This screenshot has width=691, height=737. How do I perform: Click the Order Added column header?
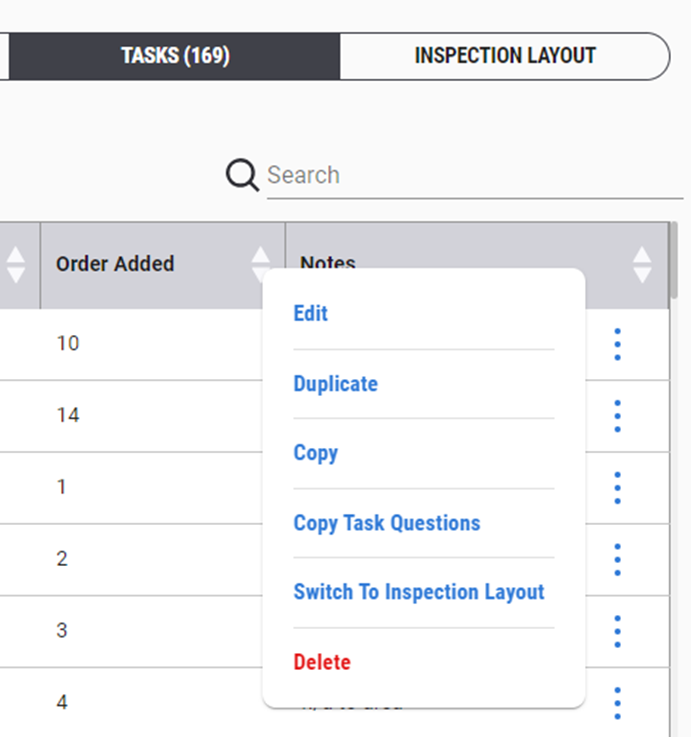pos(115,264)
